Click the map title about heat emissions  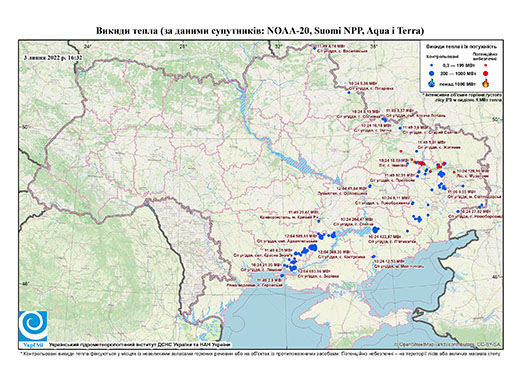point(260,31)
